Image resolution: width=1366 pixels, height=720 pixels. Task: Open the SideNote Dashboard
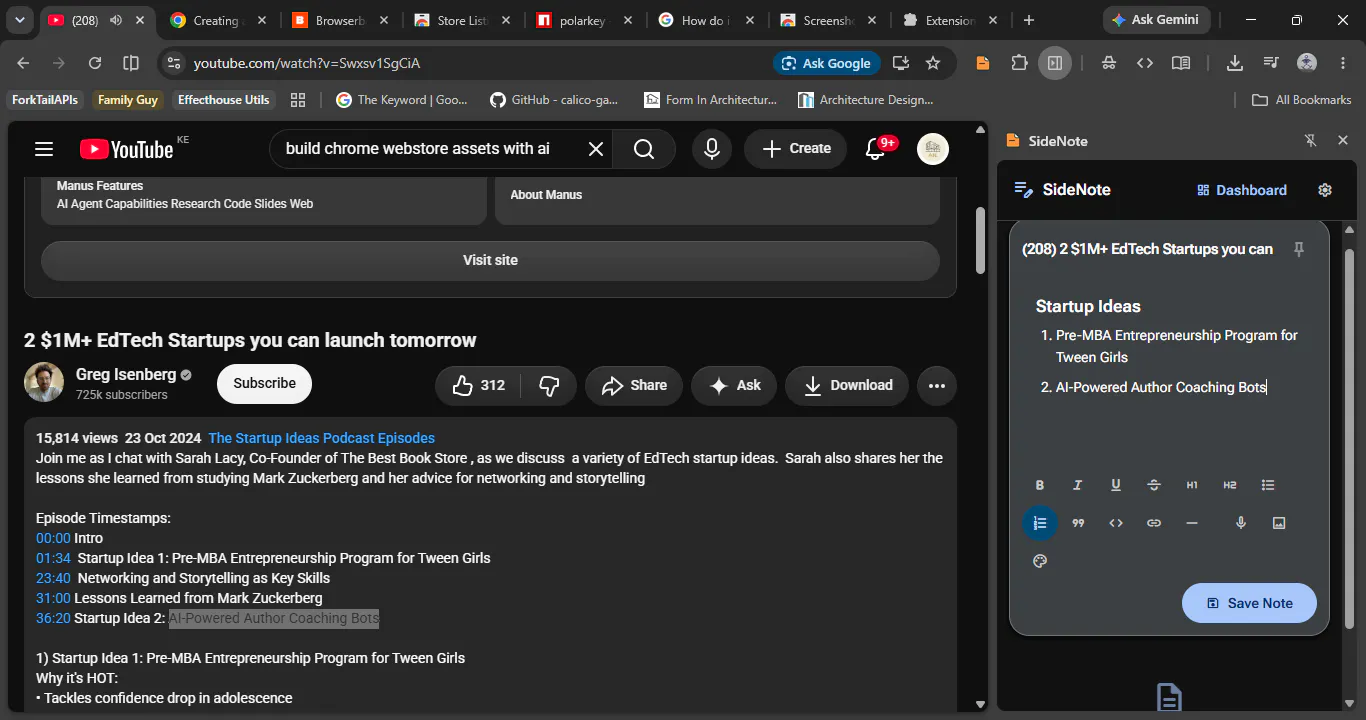1242,190
